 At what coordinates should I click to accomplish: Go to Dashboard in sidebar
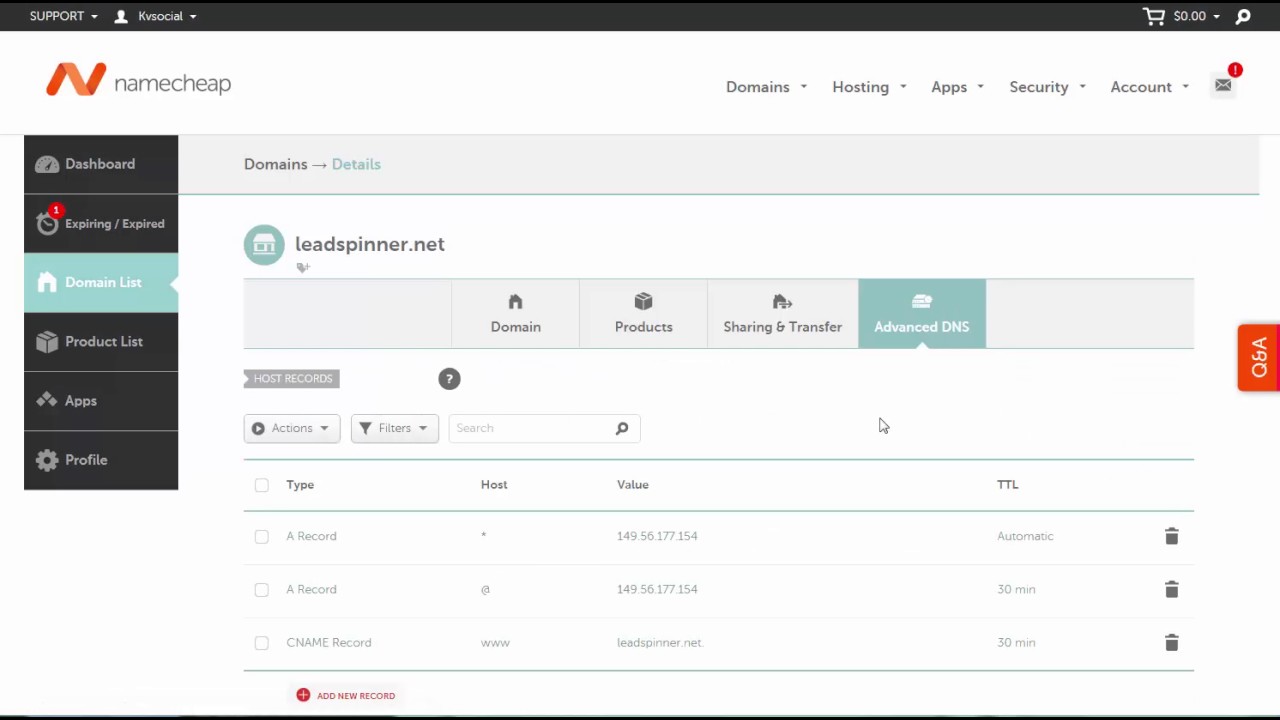[101, 164]
